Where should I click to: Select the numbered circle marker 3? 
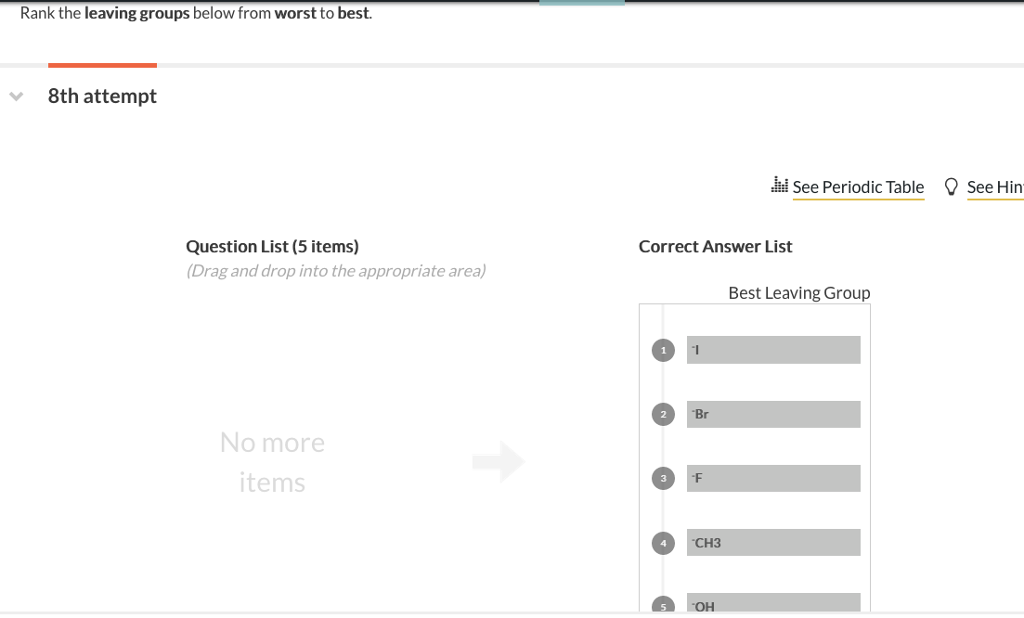pos(663,478)
